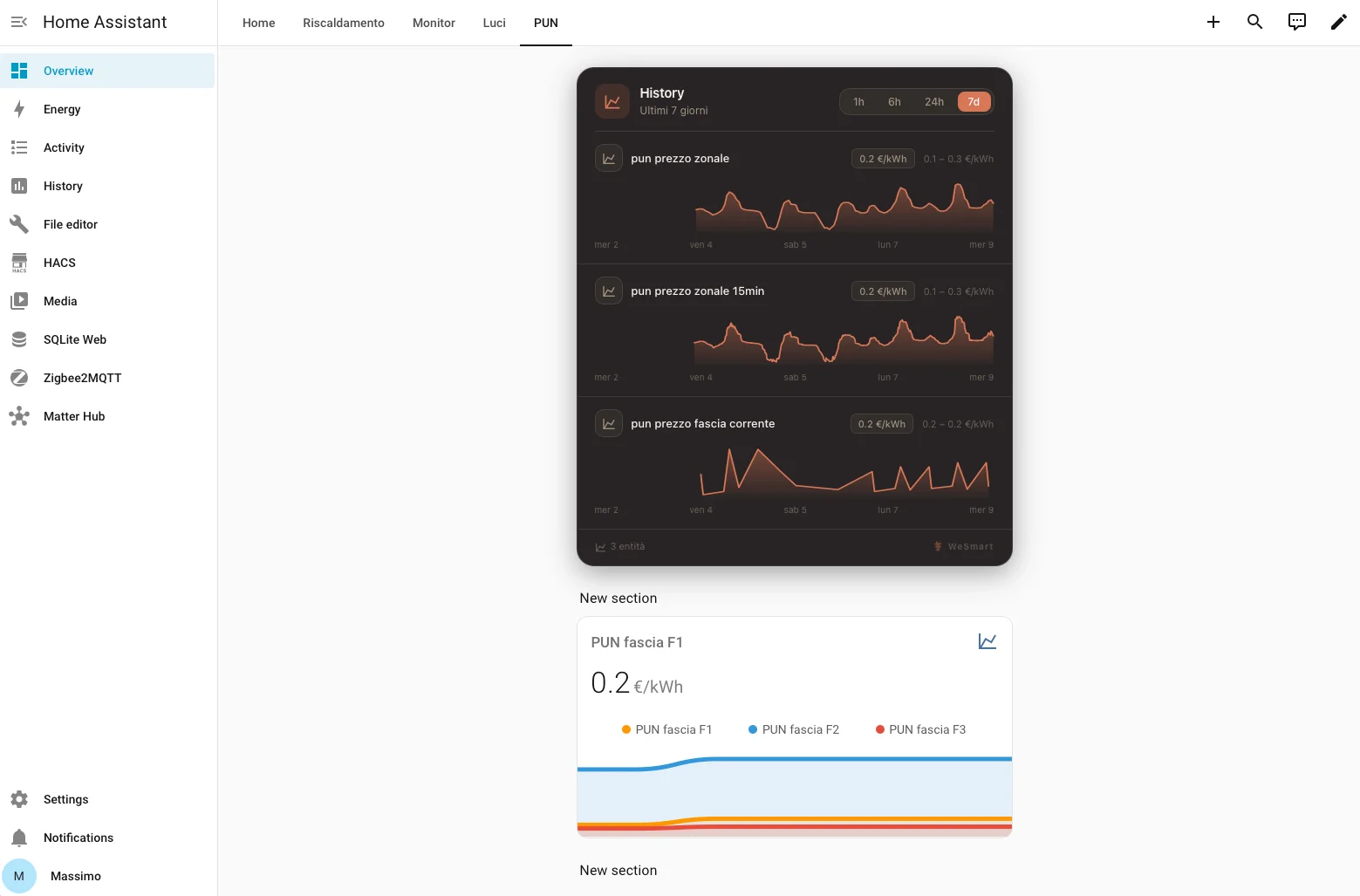Open chart icon on PUN fascia F1 card
Screen dimensions: 1360x896
click(x=988, y=641)
